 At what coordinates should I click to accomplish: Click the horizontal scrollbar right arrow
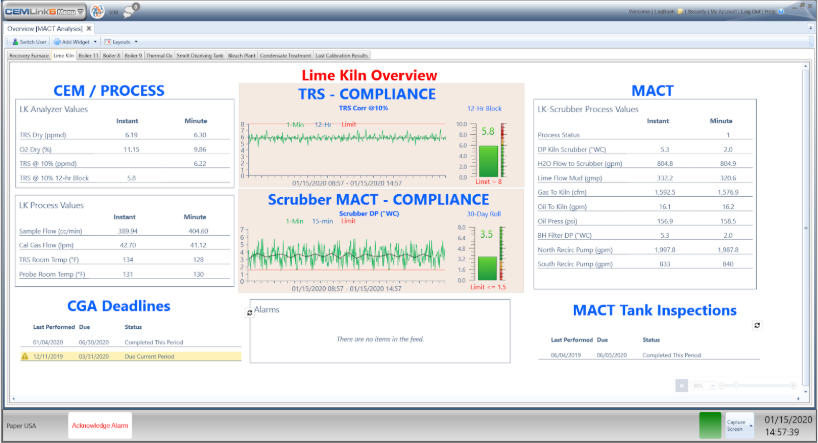[799, 399]
